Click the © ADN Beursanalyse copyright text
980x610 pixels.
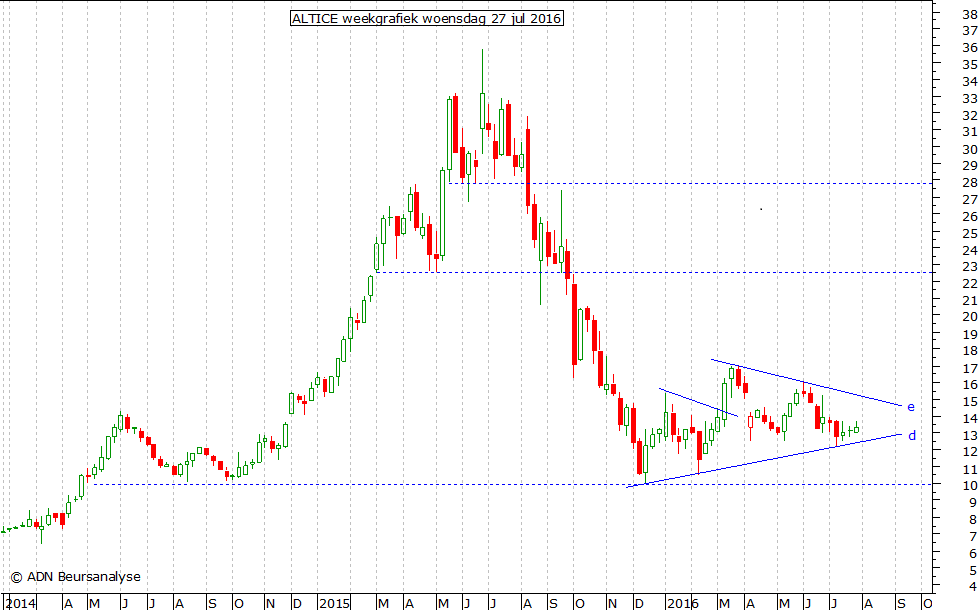click(x=75, y=577)
